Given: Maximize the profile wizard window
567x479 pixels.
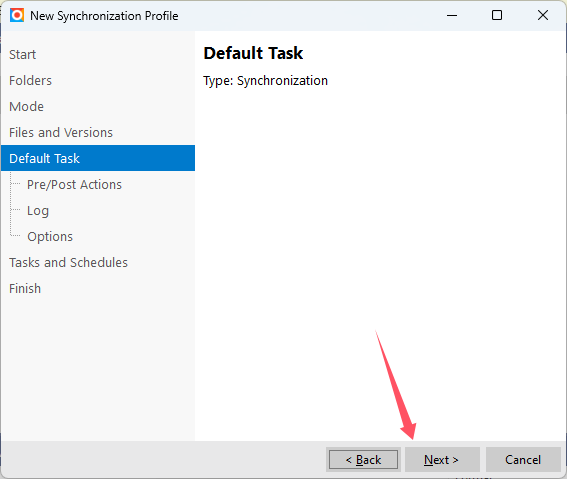Looking at the screenshot, I should (x=497, y=15).
